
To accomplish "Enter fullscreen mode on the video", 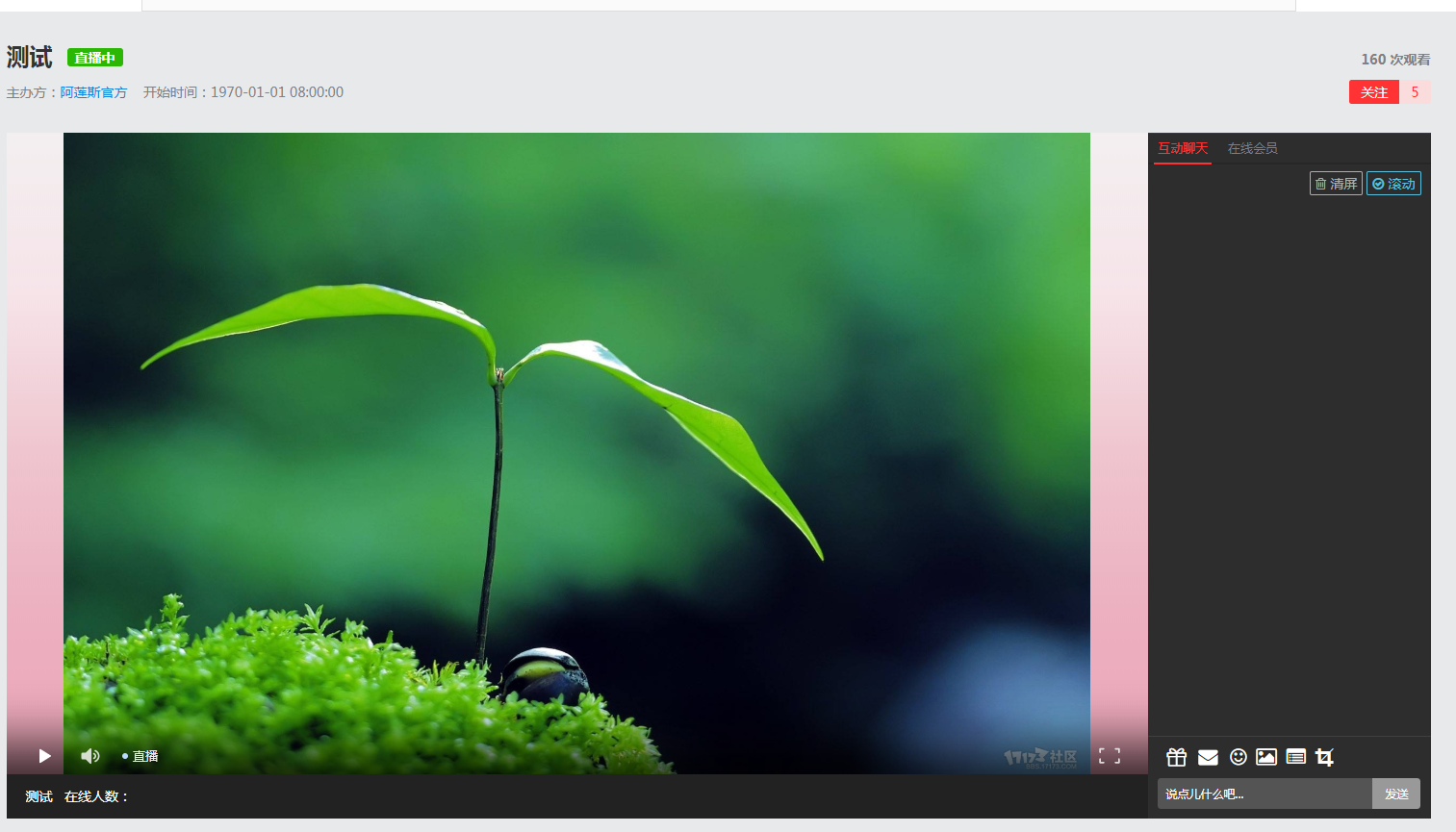I will (1110, 756).
